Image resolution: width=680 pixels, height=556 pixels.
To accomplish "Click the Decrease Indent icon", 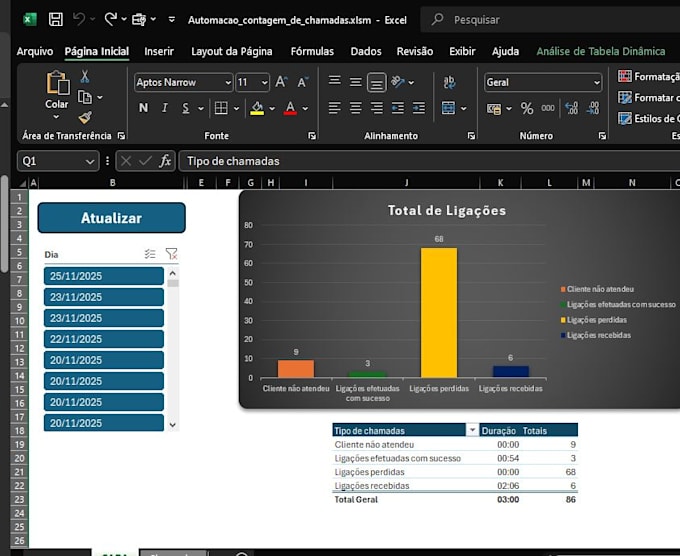I will (398, 108).
